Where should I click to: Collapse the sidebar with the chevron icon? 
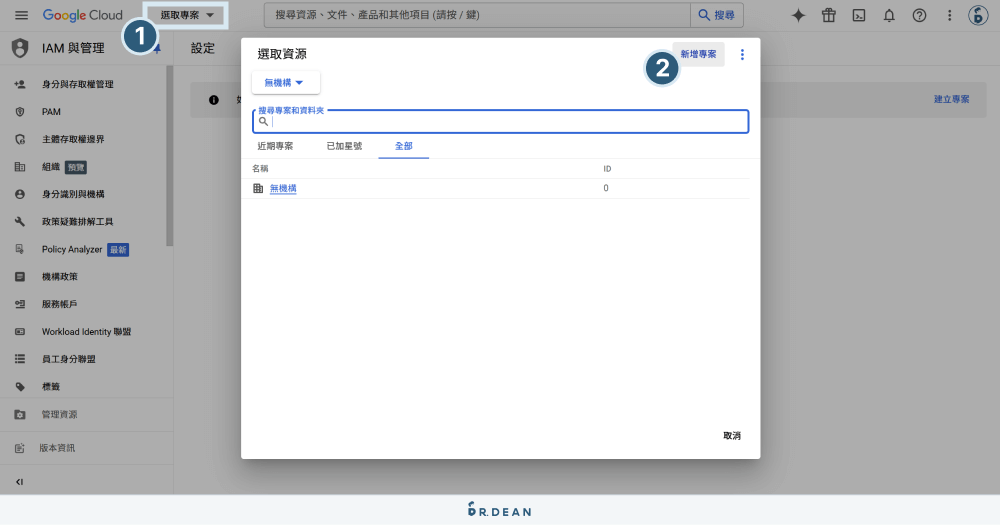[20, 482]
